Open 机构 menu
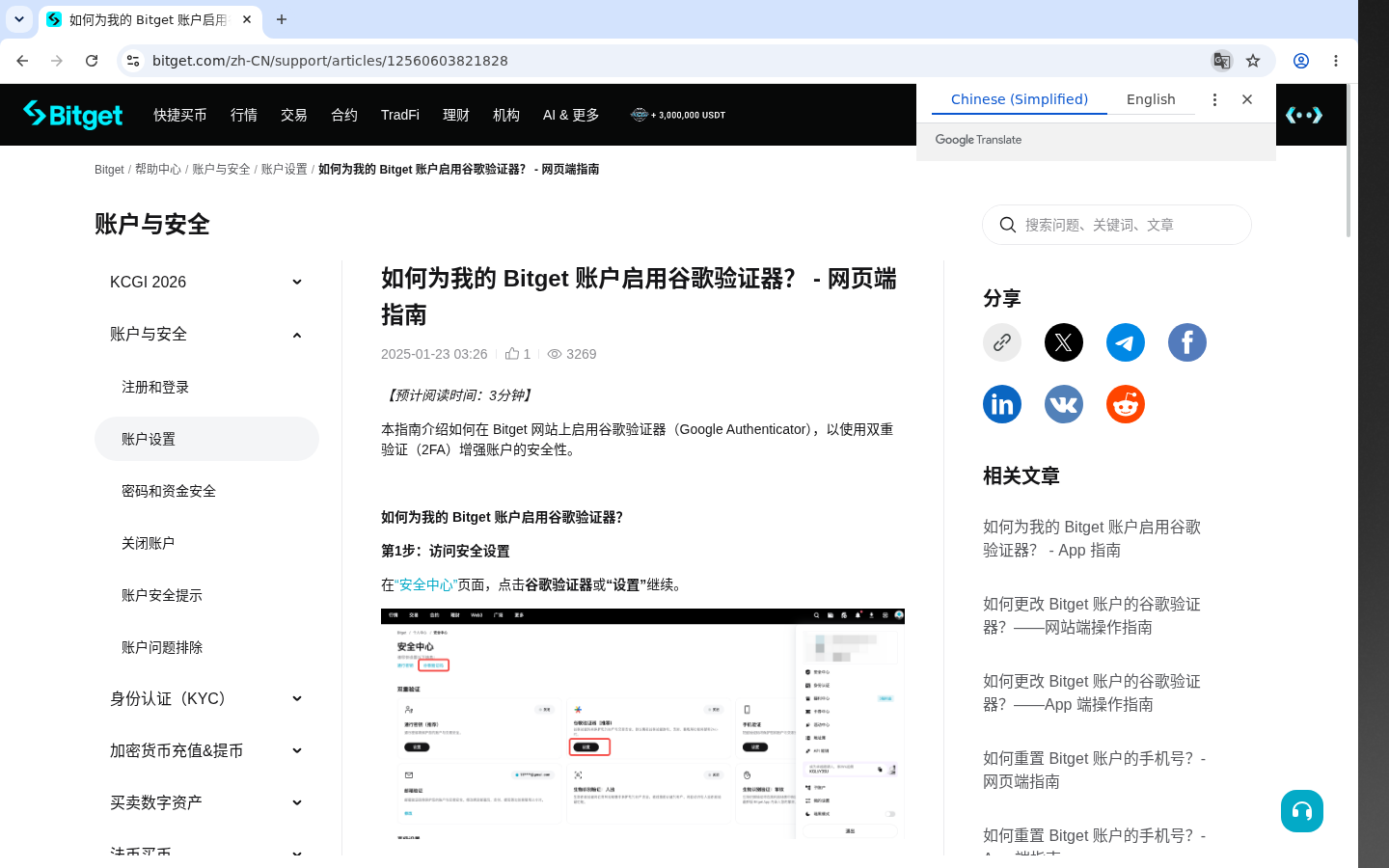This screenshot has height=868, width=1389. pyautogui.click(x=506, y=115)
